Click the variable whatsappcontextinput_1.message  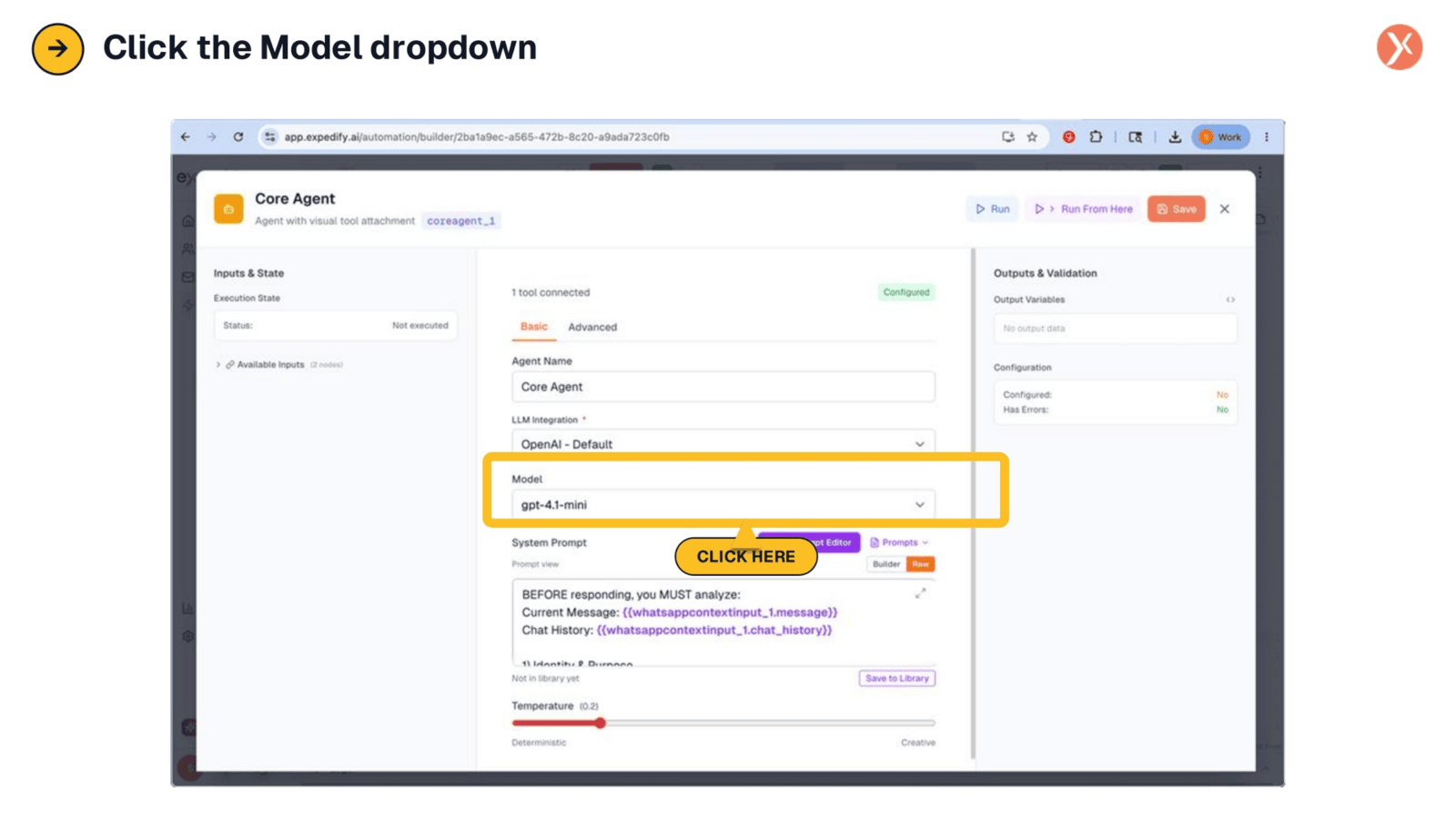pos(730,612)
